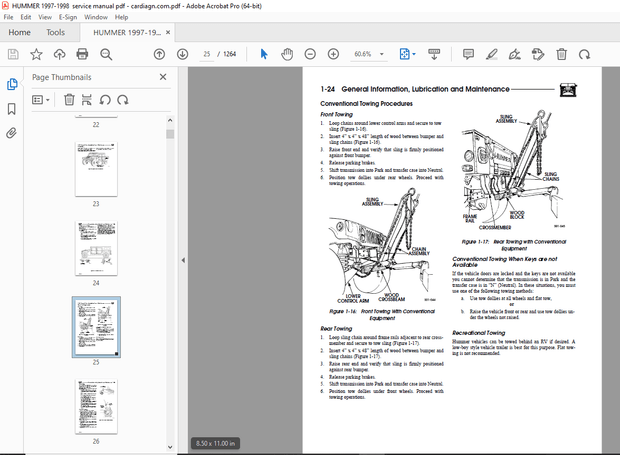Viewport: 620px width, 455px height.
Task: Zoom in with the plus circle
Action: 333,54
